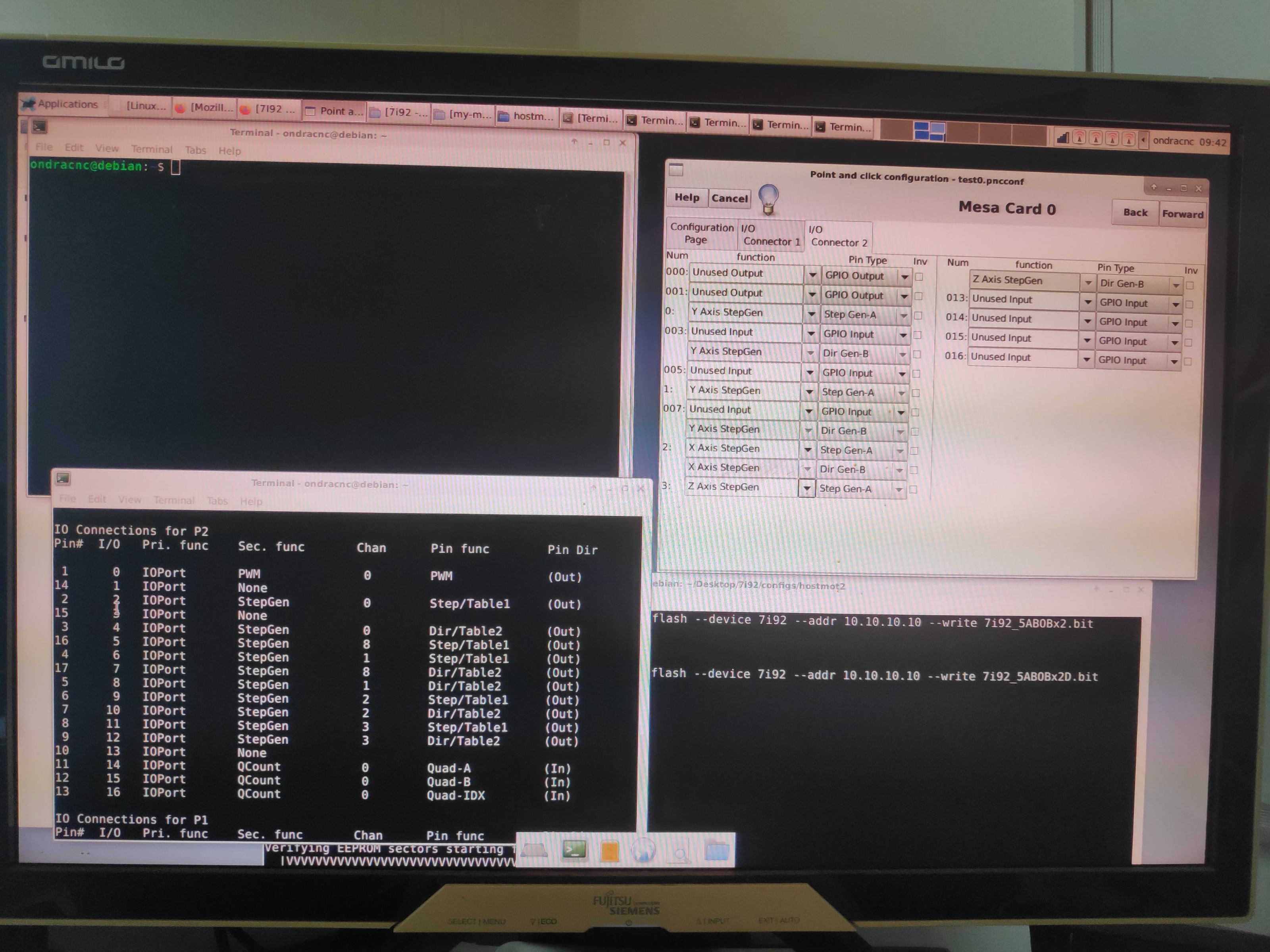
Task: Switch to the [7I92 ... Firefox taskbar entry
Action: 269,109
